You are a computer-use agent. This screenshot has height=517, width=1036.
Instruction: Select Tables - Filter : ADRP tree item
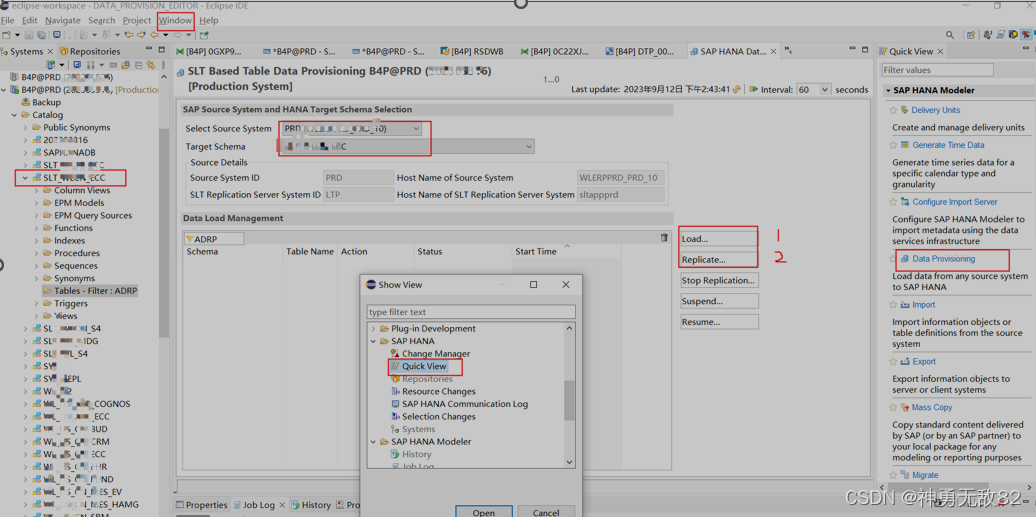tap(90, 291)
